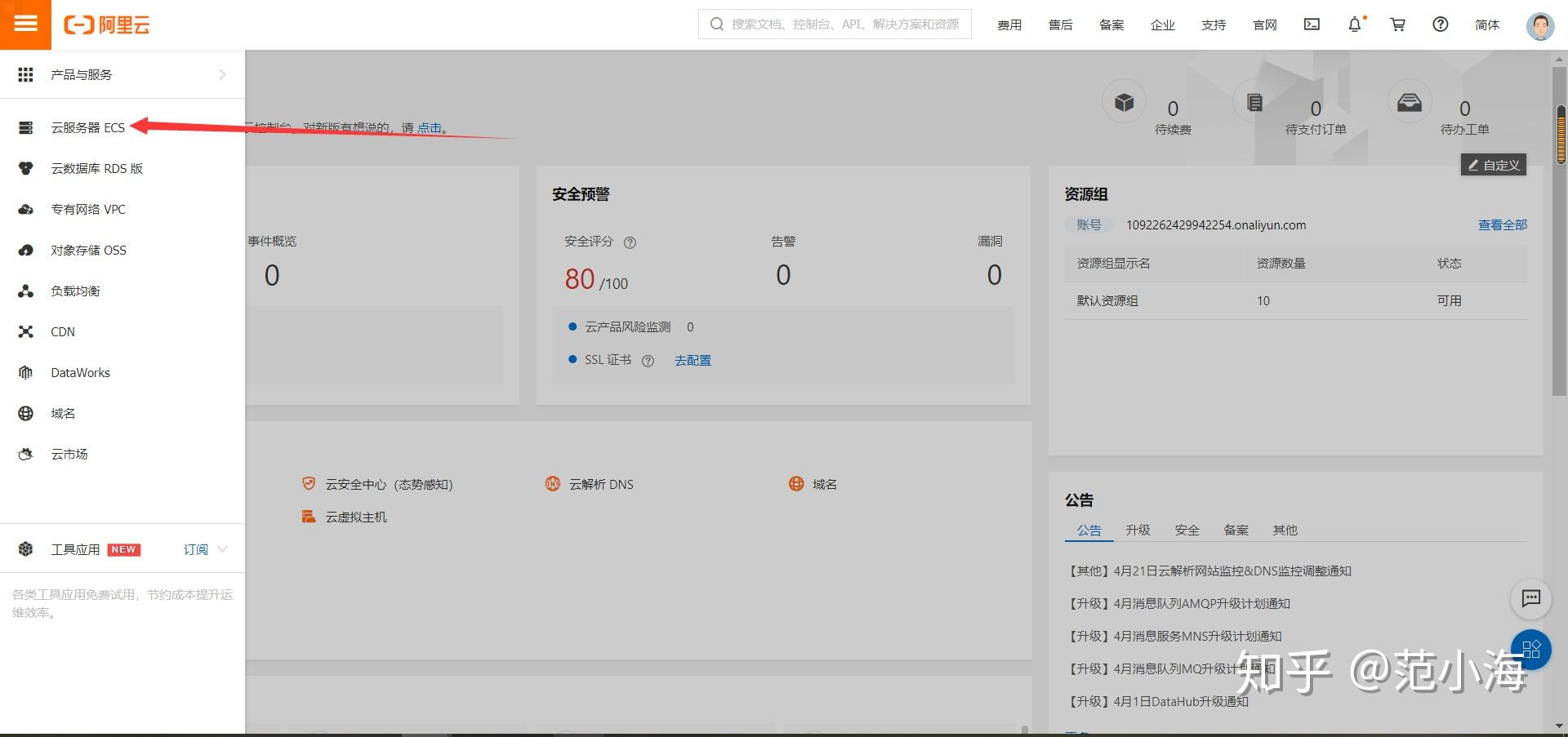Click the 负载均衡 load balancer icon
The image size is (1568, 737).
[x=26, y=291]
